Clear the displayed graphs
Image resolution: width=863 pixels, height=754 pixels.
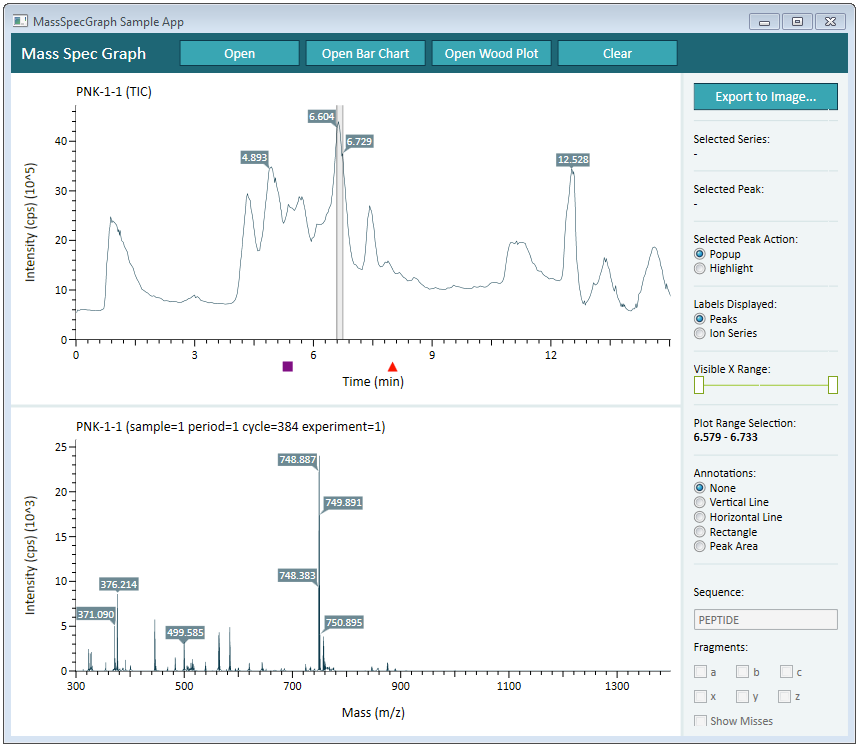pos(617,53)
